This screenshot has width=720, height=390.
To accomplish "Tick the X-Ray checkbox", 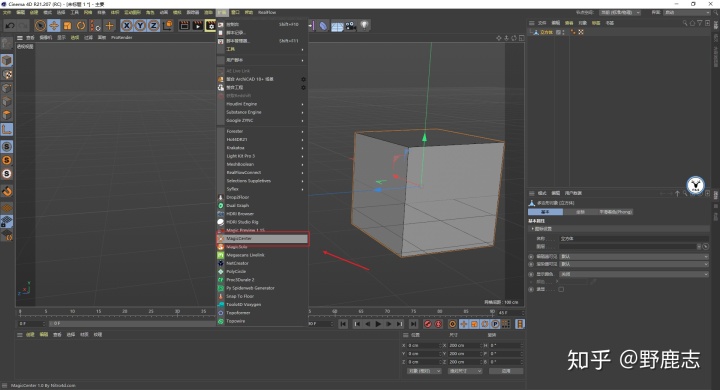I will 561,289.
